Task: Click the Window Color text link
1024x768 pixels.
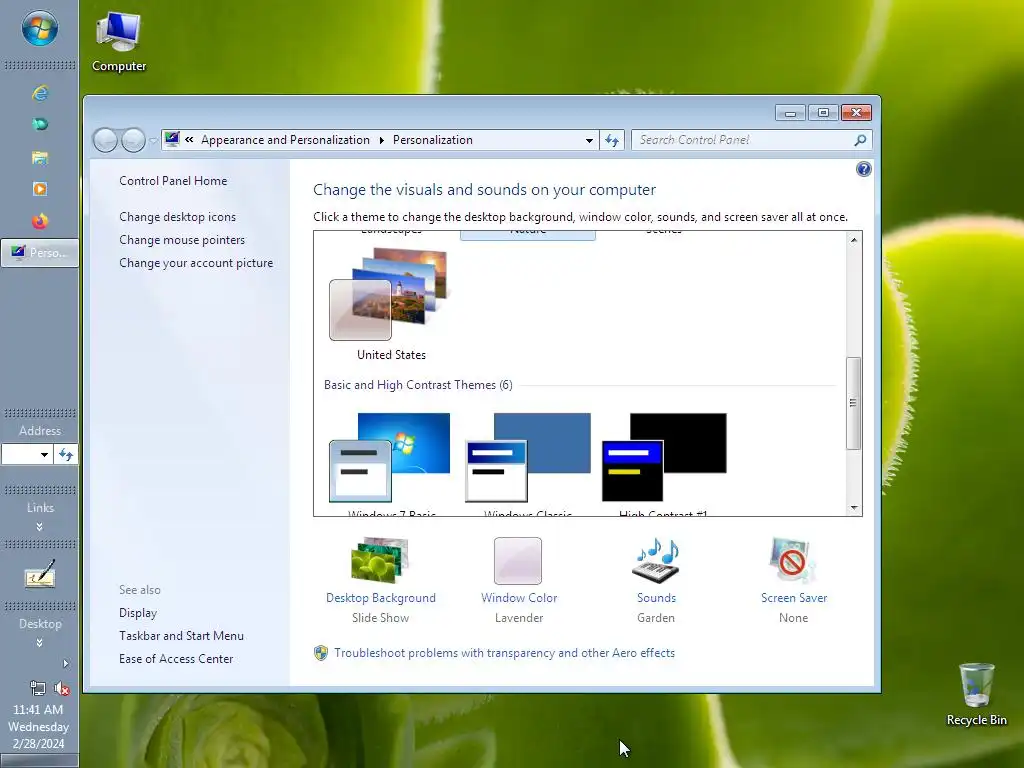Action: click(x=519, y=598)
